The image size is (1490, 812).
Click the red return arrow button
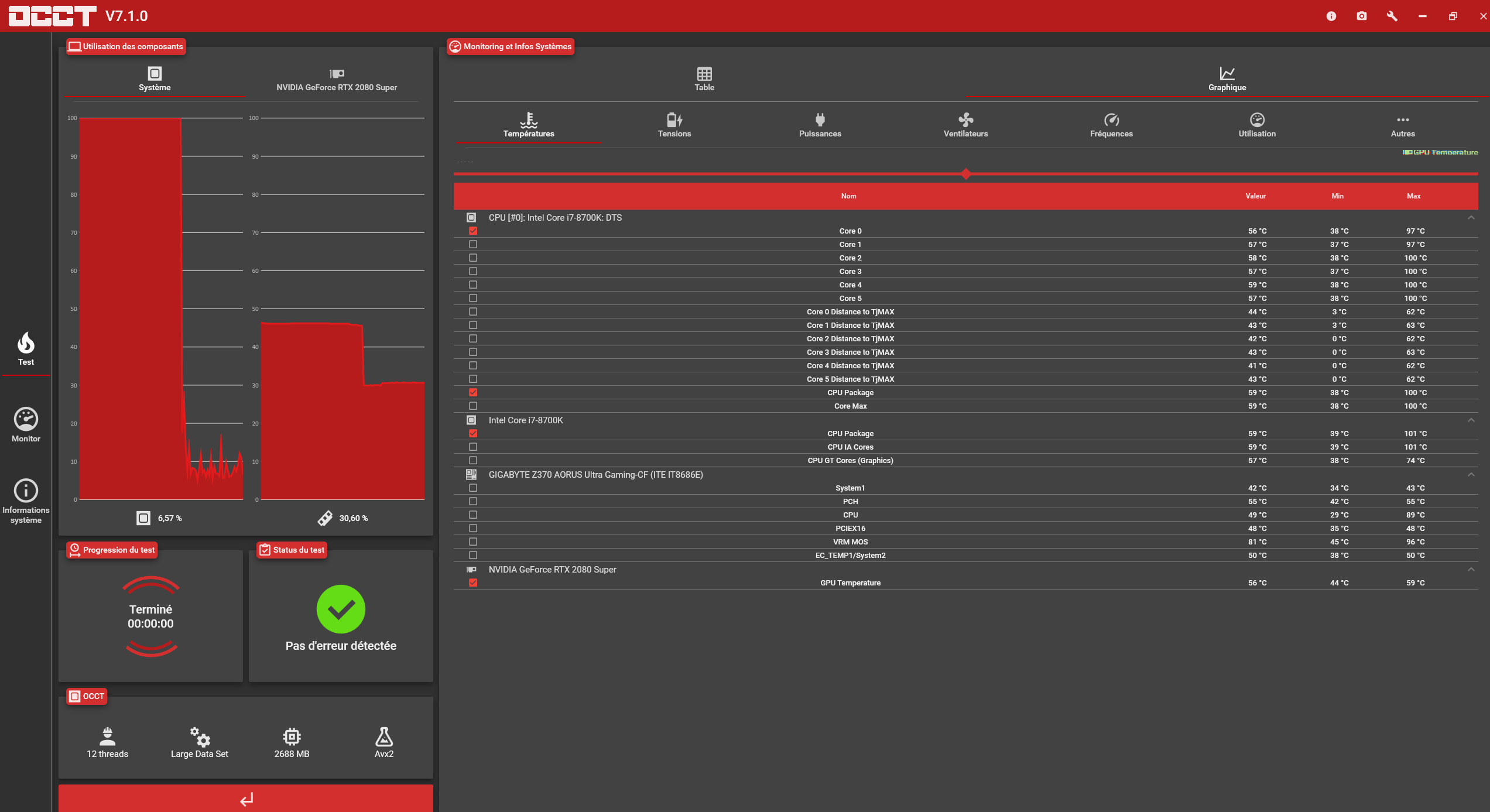click(246, 799)
